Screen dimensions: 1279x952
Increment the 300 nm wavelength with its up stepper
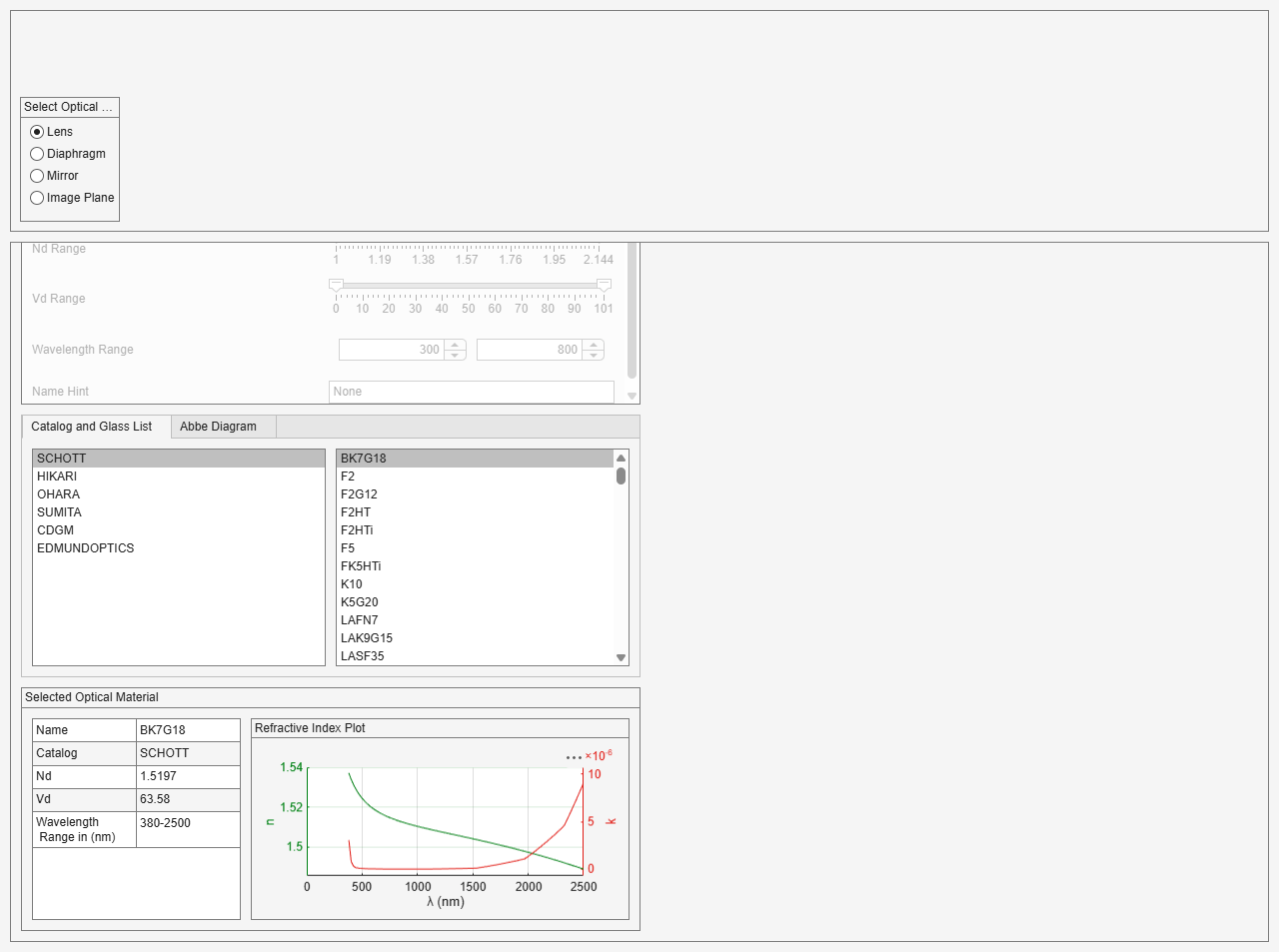point(455,344)
